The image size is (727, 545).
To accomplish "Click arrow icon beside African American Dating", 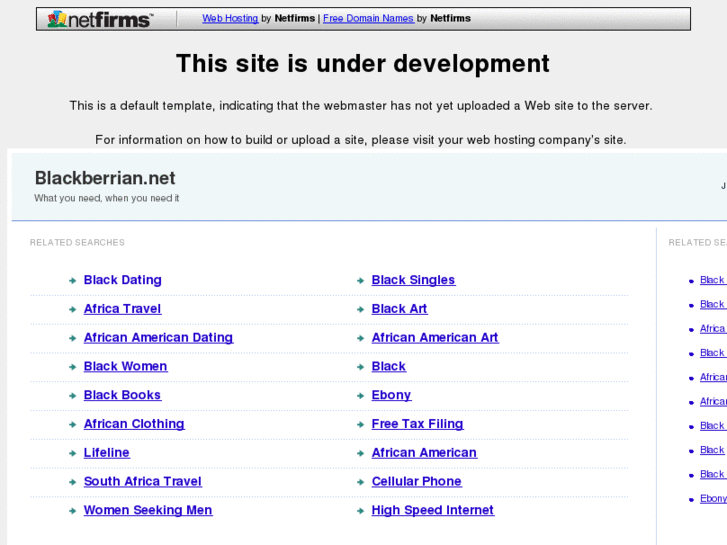I will point(72,338).
